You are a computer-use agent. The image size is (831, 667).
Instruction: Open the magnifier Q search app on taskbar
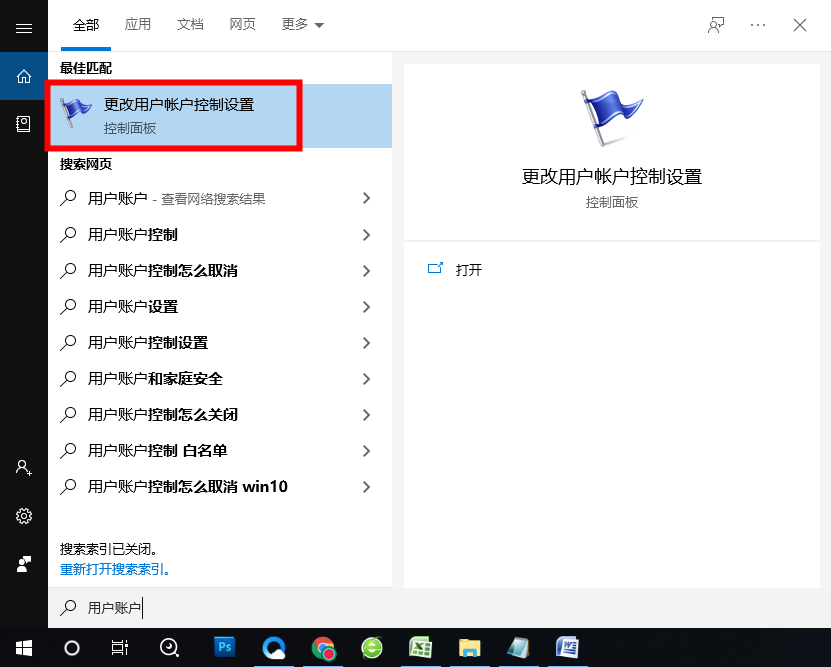(169, 647)
